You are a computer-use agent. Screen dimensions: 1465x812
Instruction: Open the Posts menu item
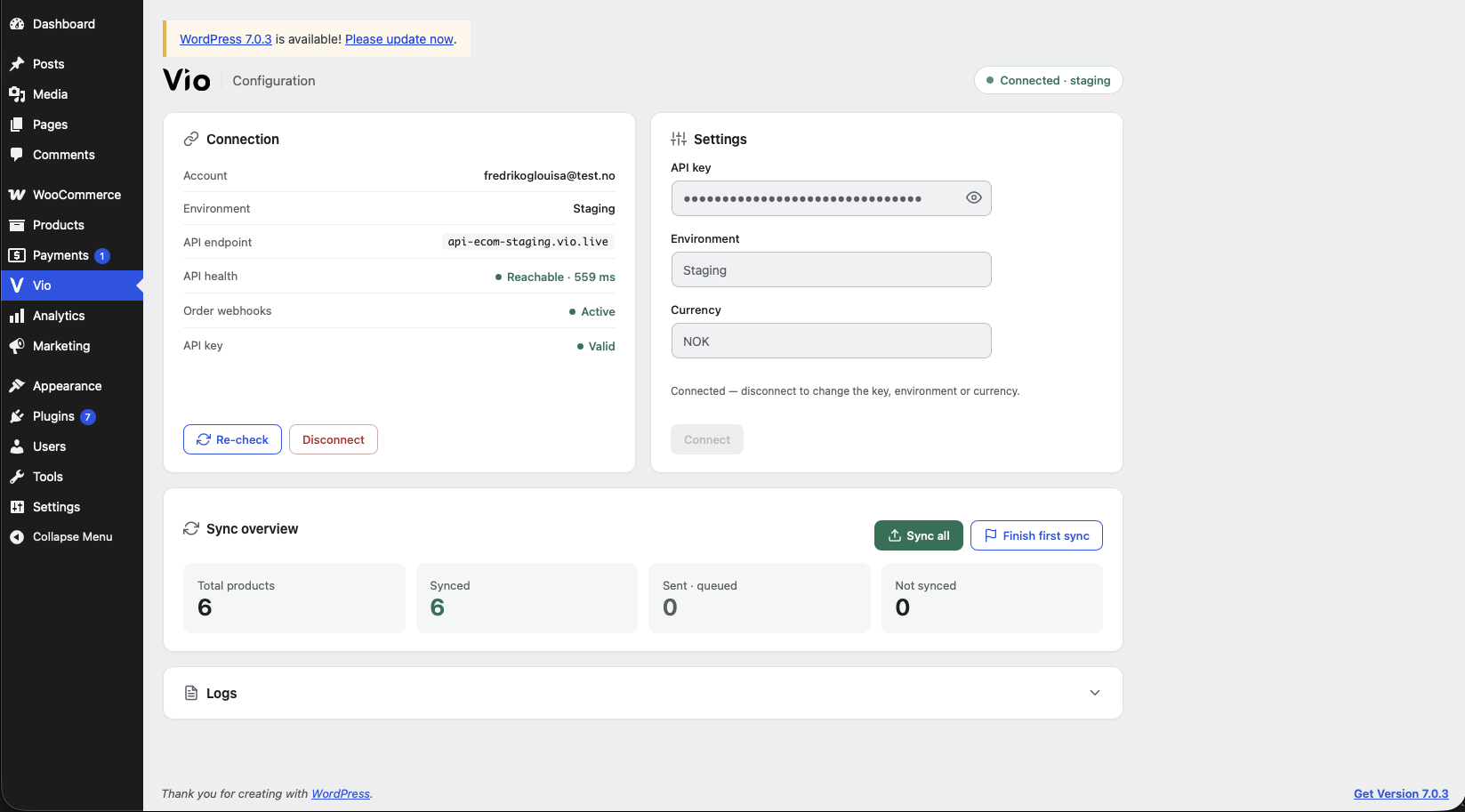click(x=71, y=64)
